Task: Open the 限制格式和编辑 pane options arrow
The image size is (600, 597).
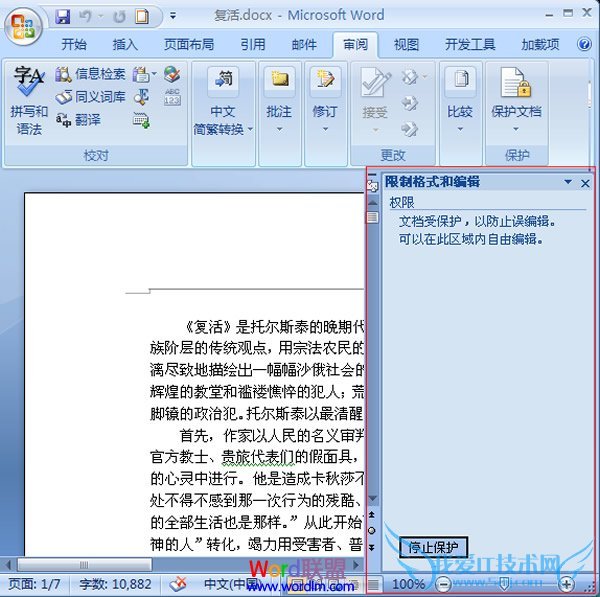Action: (x=568, y=182)
